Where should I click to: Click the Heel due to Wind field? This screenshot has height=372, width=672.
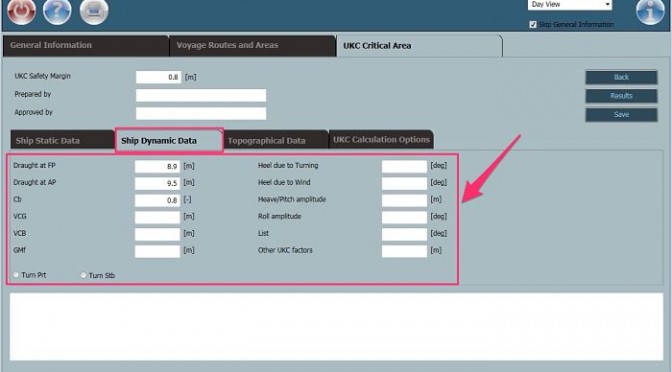tap(405, 183)
